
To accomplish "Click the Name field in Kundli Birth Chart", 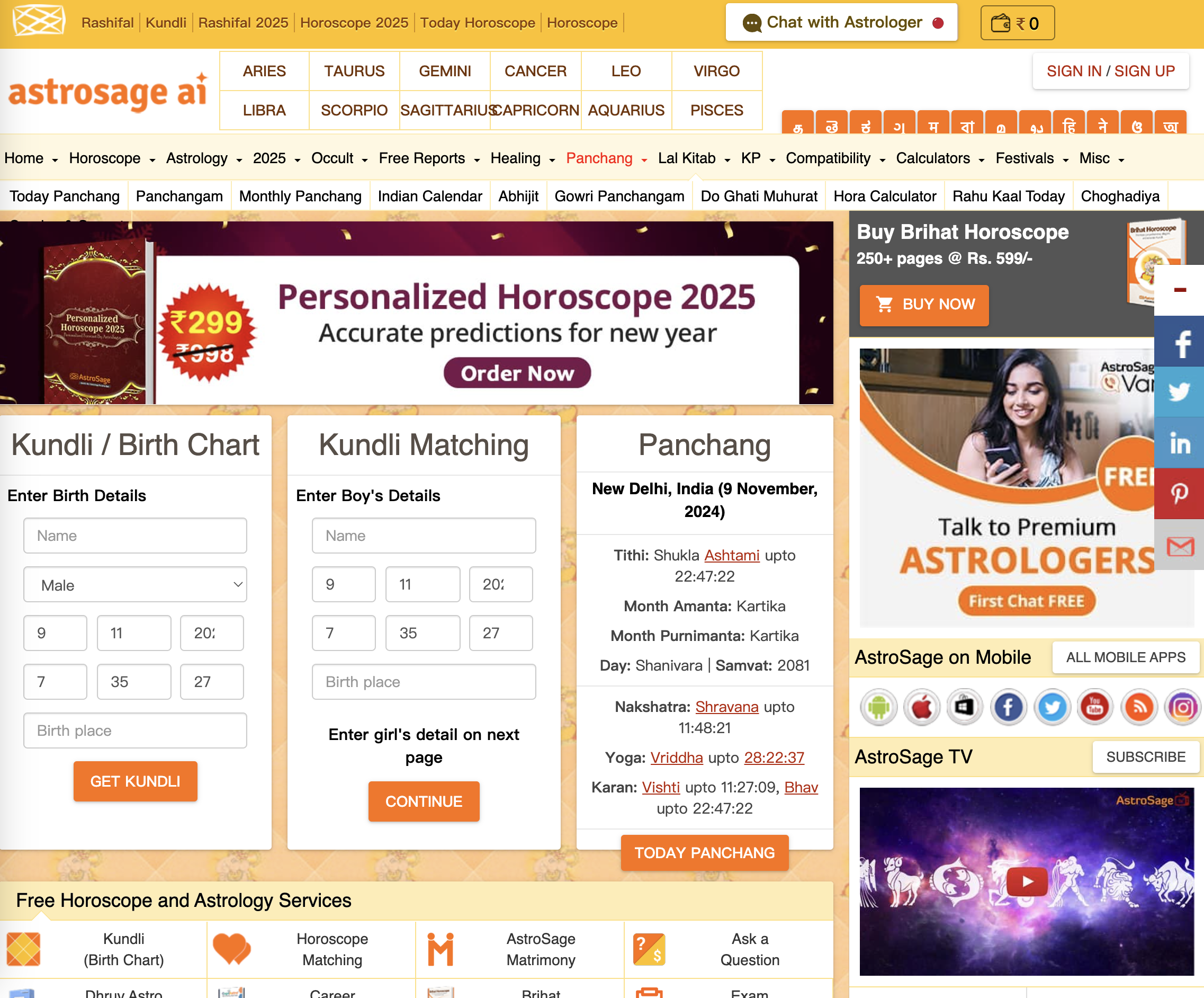I will [136, 536].
